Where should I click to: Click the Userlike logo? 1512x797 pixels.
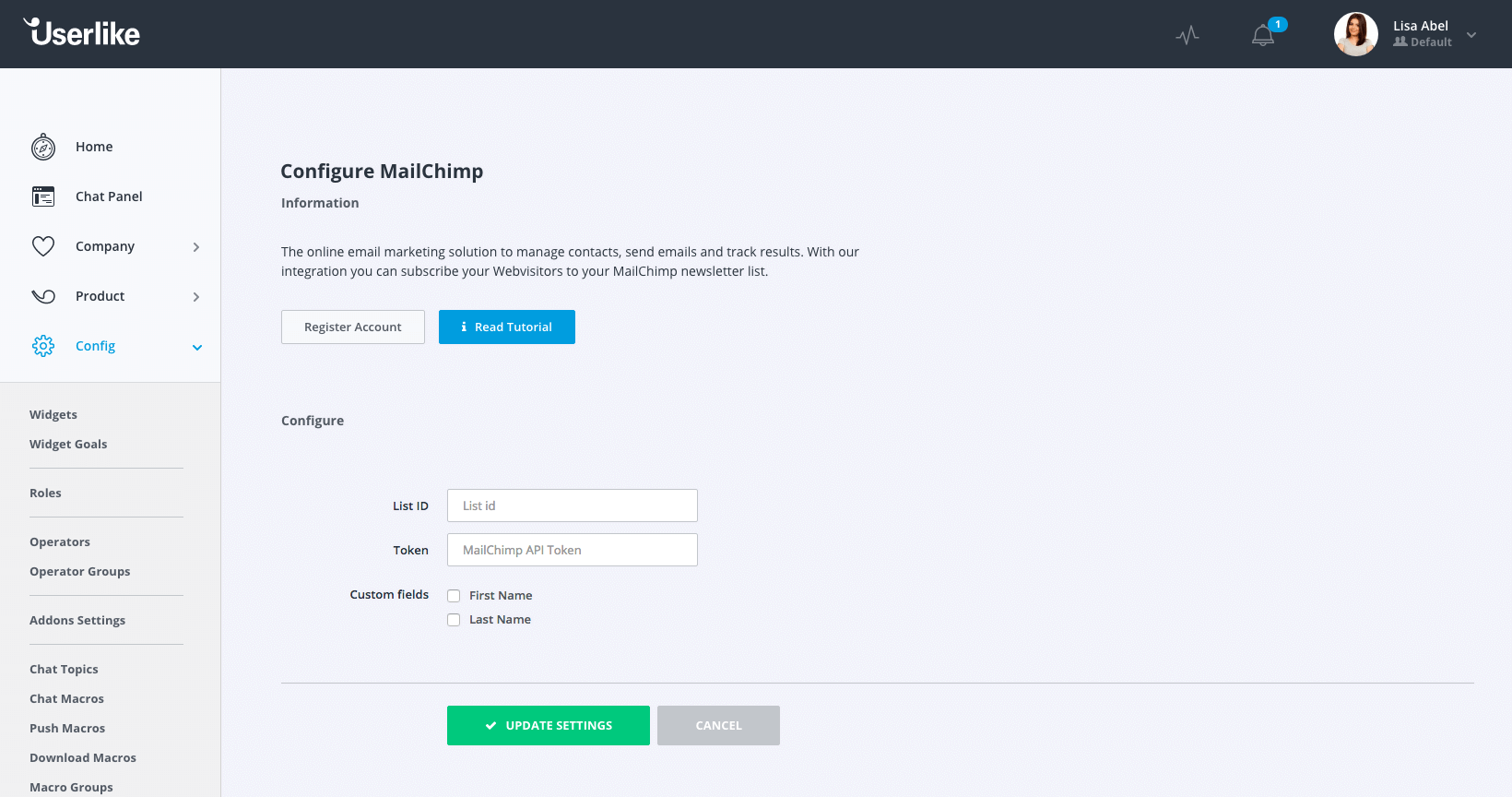click(x=82, y=33)
